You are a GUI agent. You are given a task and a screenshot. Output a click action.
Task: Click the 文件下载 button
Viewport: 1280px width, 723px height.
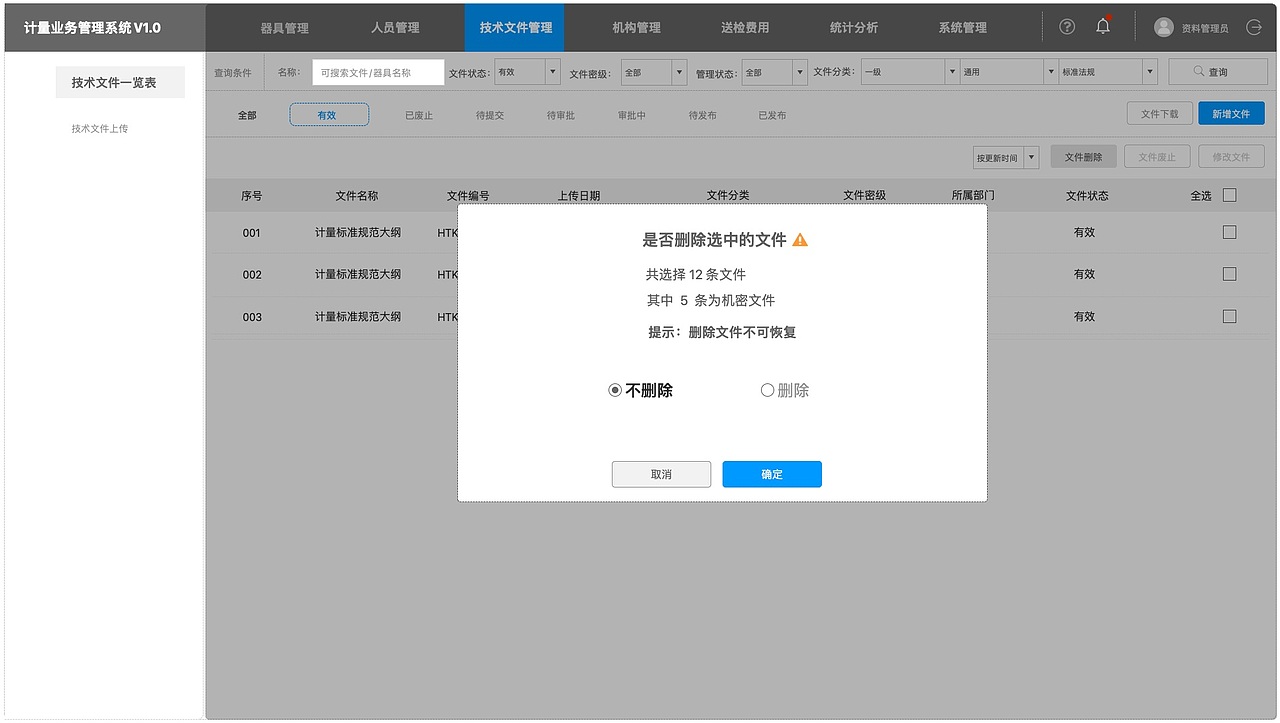coord(1160,114)
